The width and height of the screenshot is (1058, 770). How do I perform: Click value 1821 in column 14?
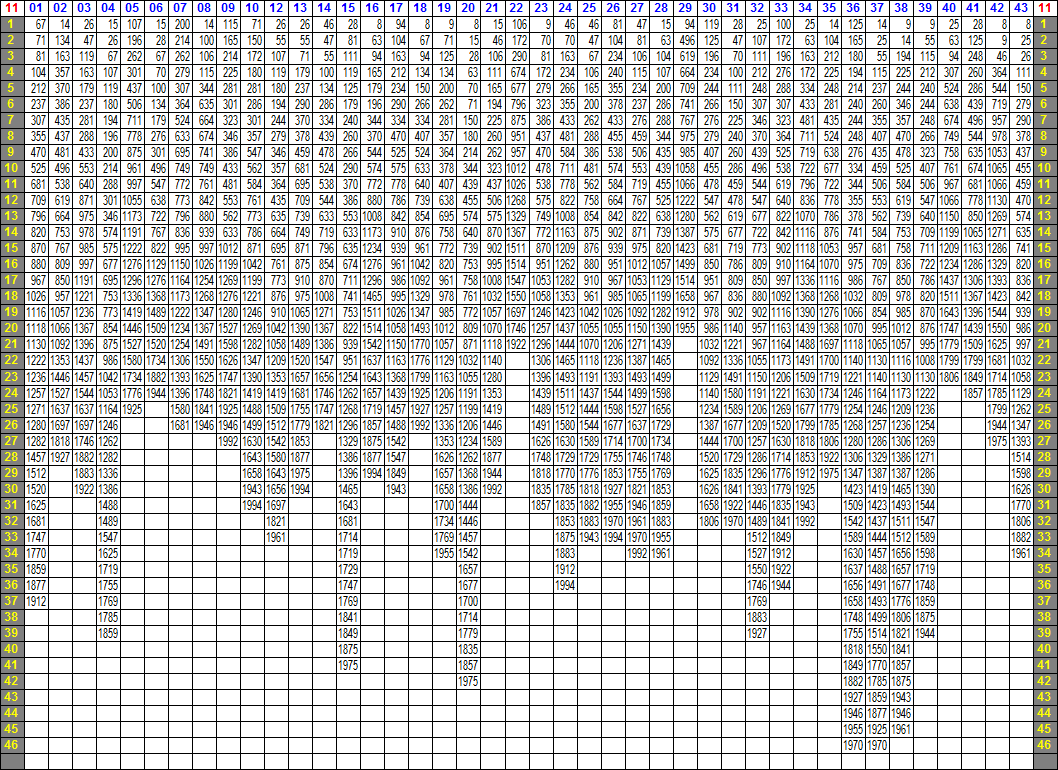click(324, 424)
